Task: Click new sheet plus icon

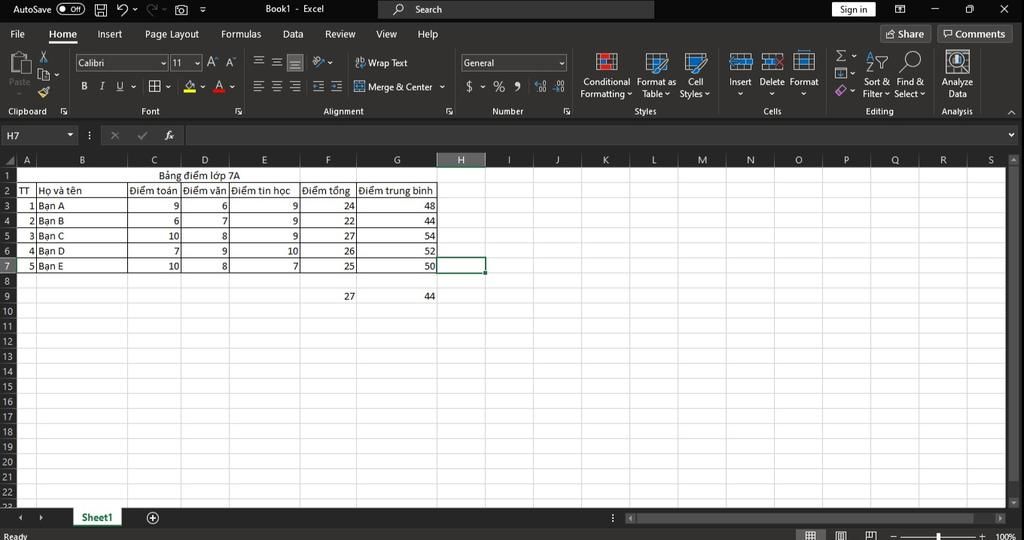Action: (x=153, y=518)
